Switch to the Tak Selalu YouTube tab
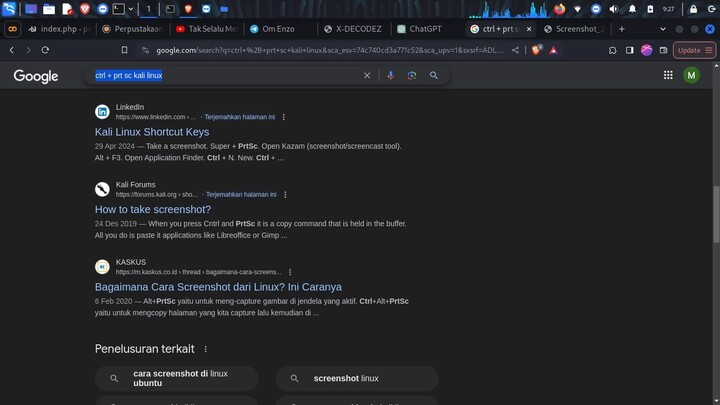Viewport: 720px width, 405px height. (x=208, y=29)
